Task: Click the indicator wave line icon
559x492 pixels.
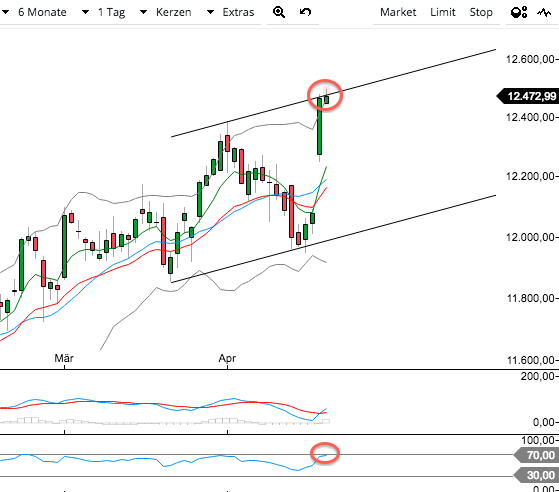Action: (544, 13)
